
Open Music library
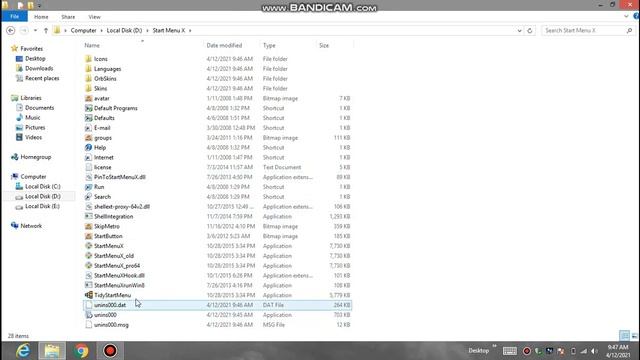pos(32,118)
